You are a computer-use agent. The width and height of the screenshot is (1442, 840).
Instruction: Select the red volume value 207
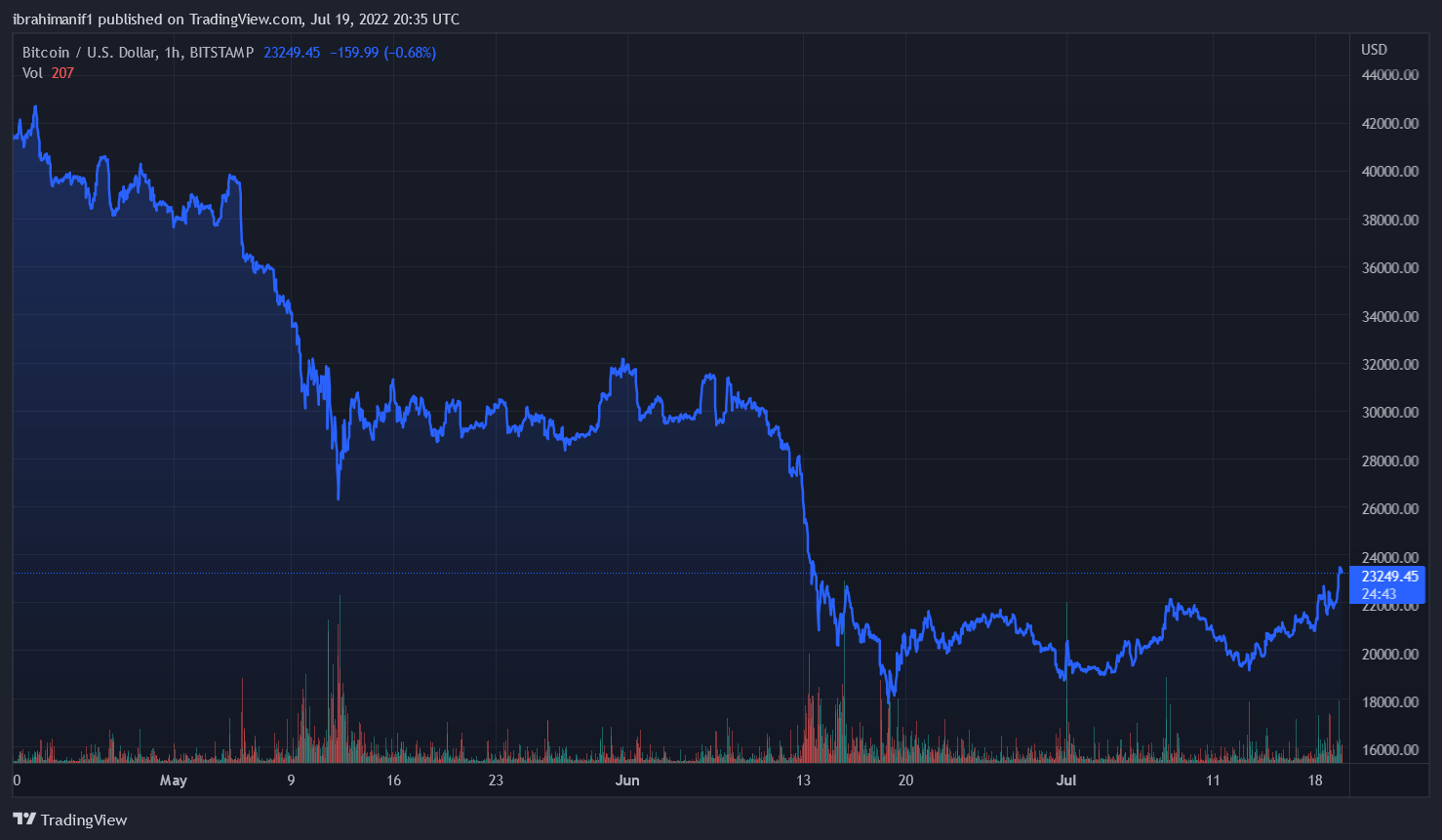pos(62,73)
